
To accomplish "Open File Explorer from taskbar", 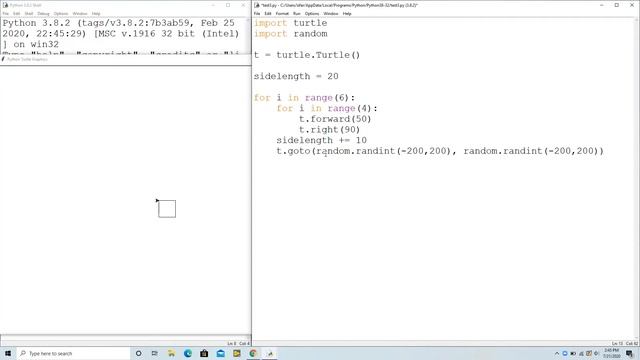I will coord(171,353).
